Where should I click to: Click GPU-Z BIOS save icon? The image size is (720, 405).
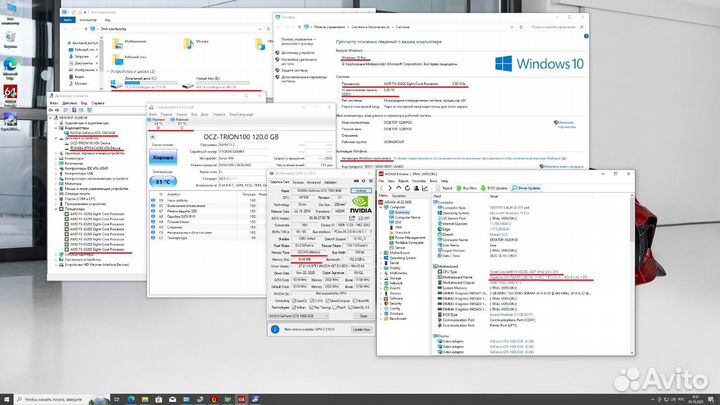pos(352,218)
